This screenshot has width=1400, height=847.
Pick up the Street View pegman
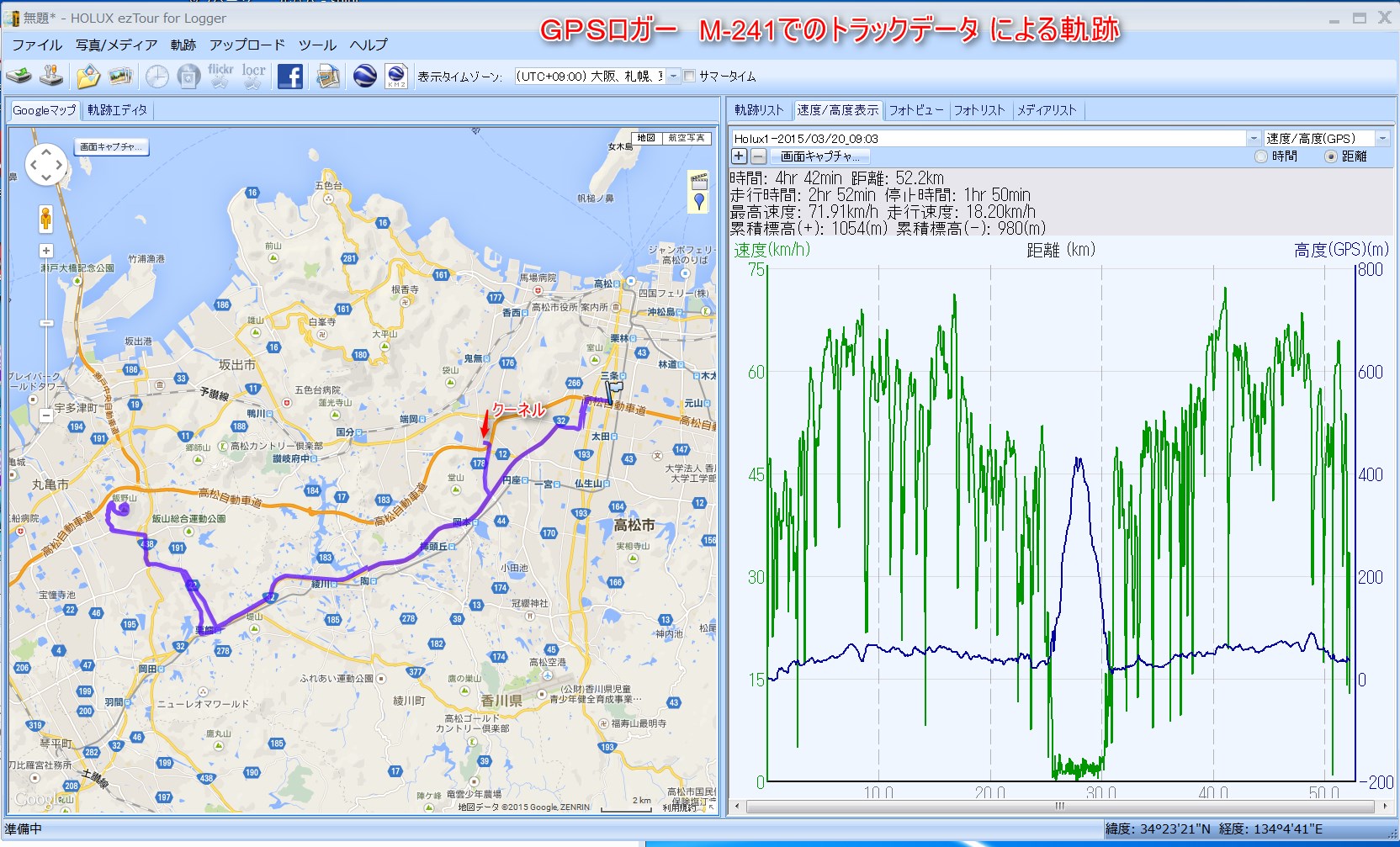click(x=45, y=219)
